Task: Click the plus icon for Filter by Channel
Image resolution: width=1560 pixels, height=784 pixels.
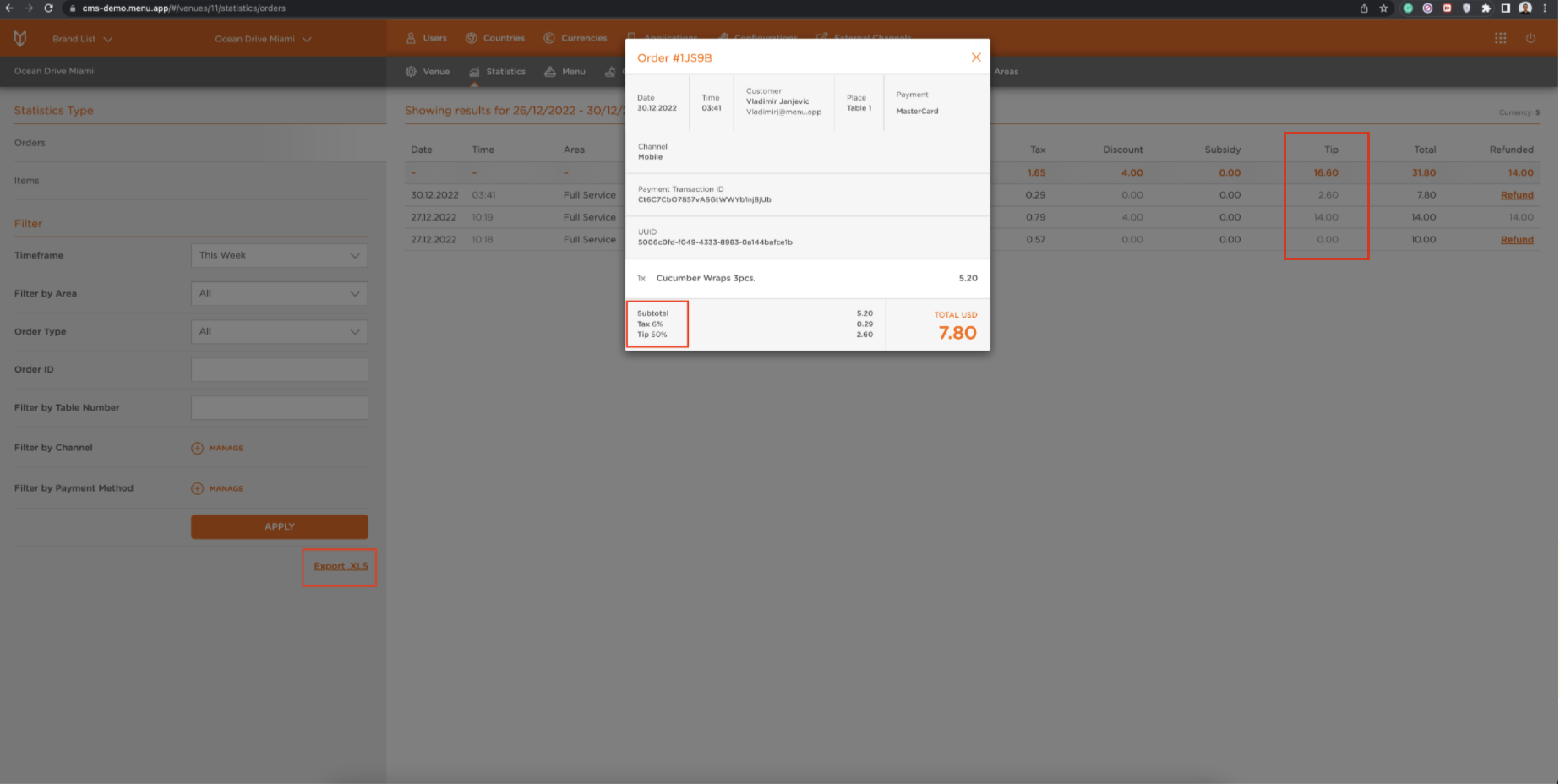Action: point(197,449)
